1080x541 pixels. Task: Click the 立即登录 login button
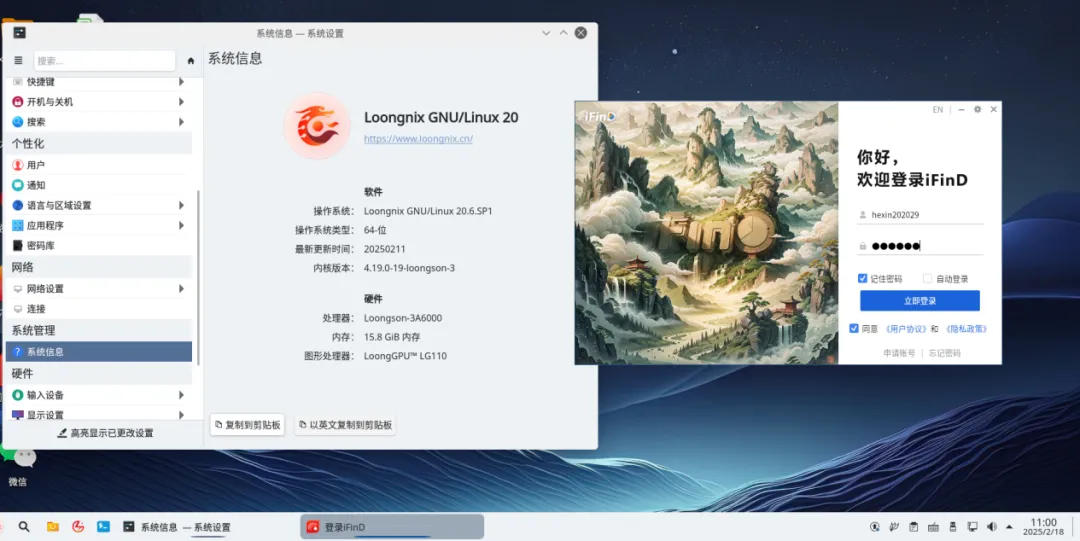pos(919,301)
